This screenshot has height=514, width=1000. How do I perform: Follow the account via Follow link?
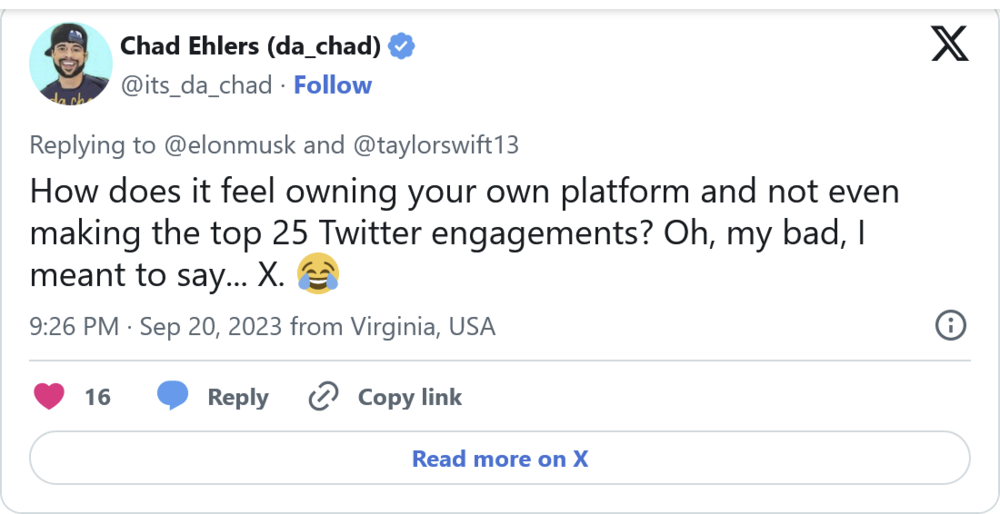point(332,86)
